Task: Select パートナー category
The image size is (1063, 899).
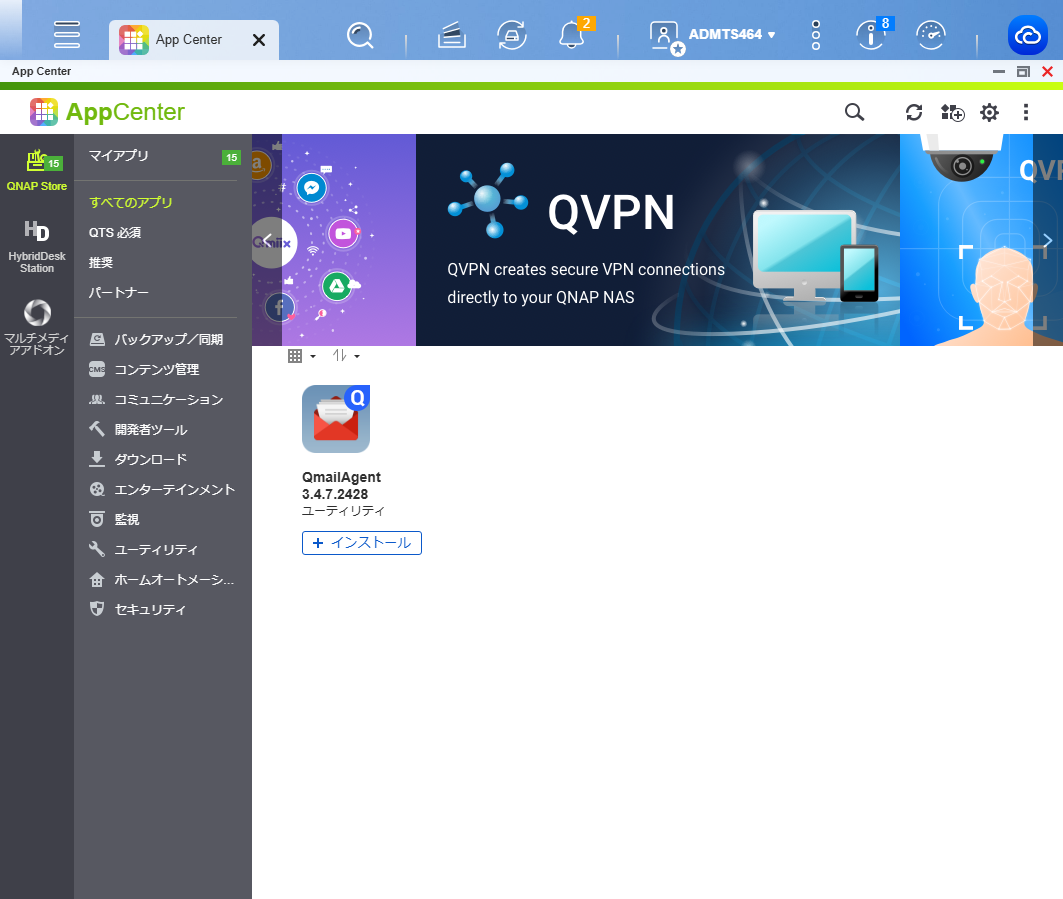Action: click(x=119, y=292)
